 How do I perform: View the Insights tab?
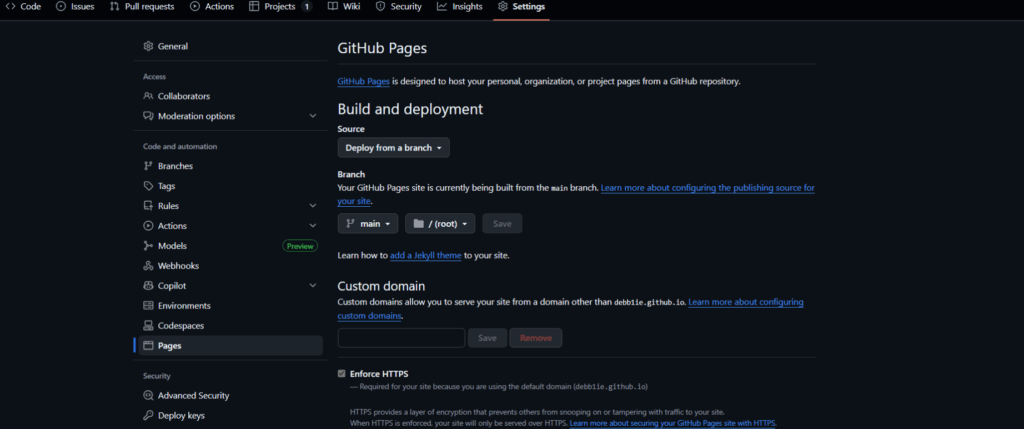click(460, 7)
